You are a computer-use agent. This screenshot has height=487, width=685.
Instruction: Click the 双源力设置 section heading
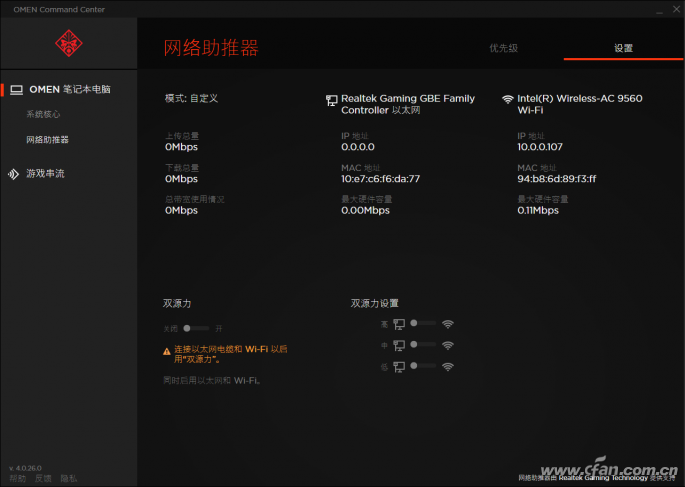pyautogui.click(x=374, y=304)
